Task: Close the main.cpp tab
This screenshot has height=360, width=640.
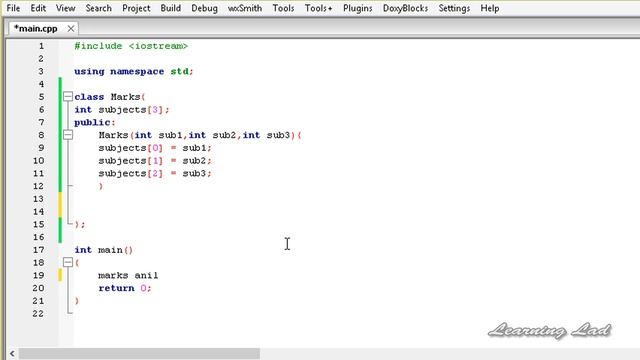Action: 71,29
